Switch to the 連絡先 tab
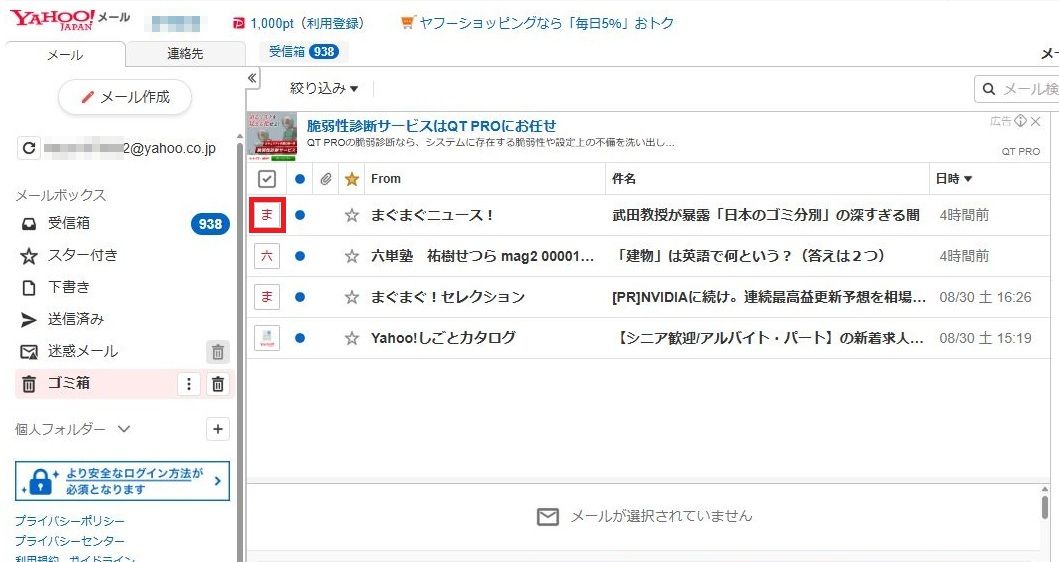1059x562 pixels. coord(184,55)
